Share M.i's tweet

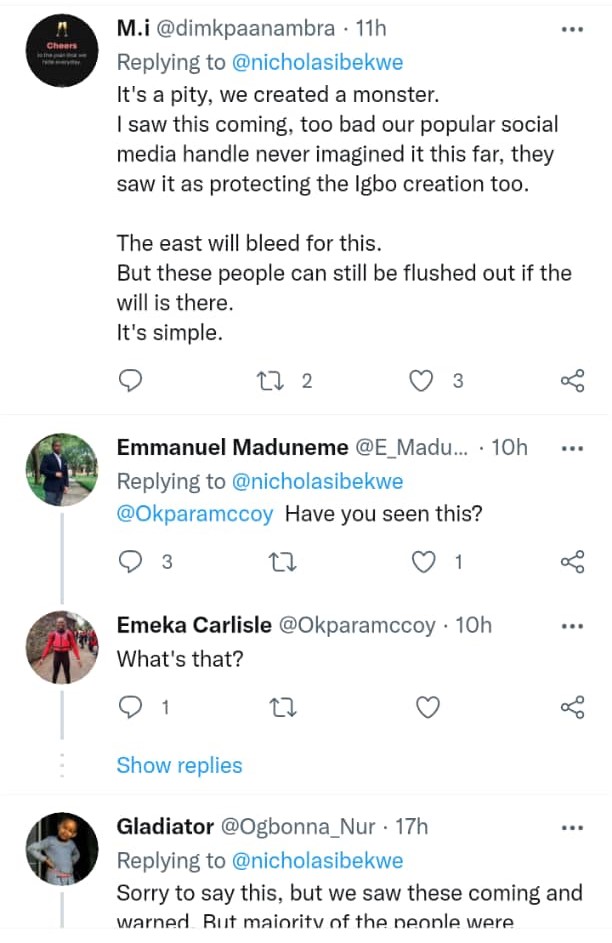coord(572,381)
